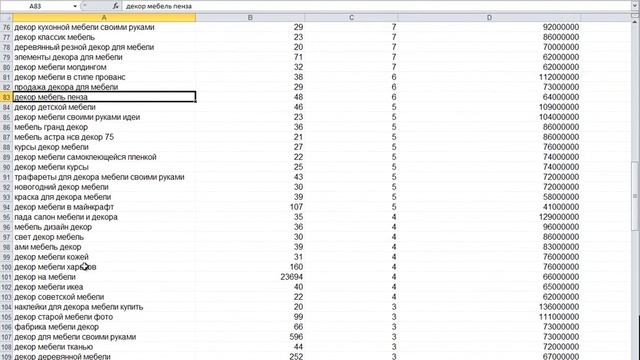Select cell 'декор мебели тканью'
Image resolution: width=640 pixels, height=360 pixels.
click(x=104, y=347)
